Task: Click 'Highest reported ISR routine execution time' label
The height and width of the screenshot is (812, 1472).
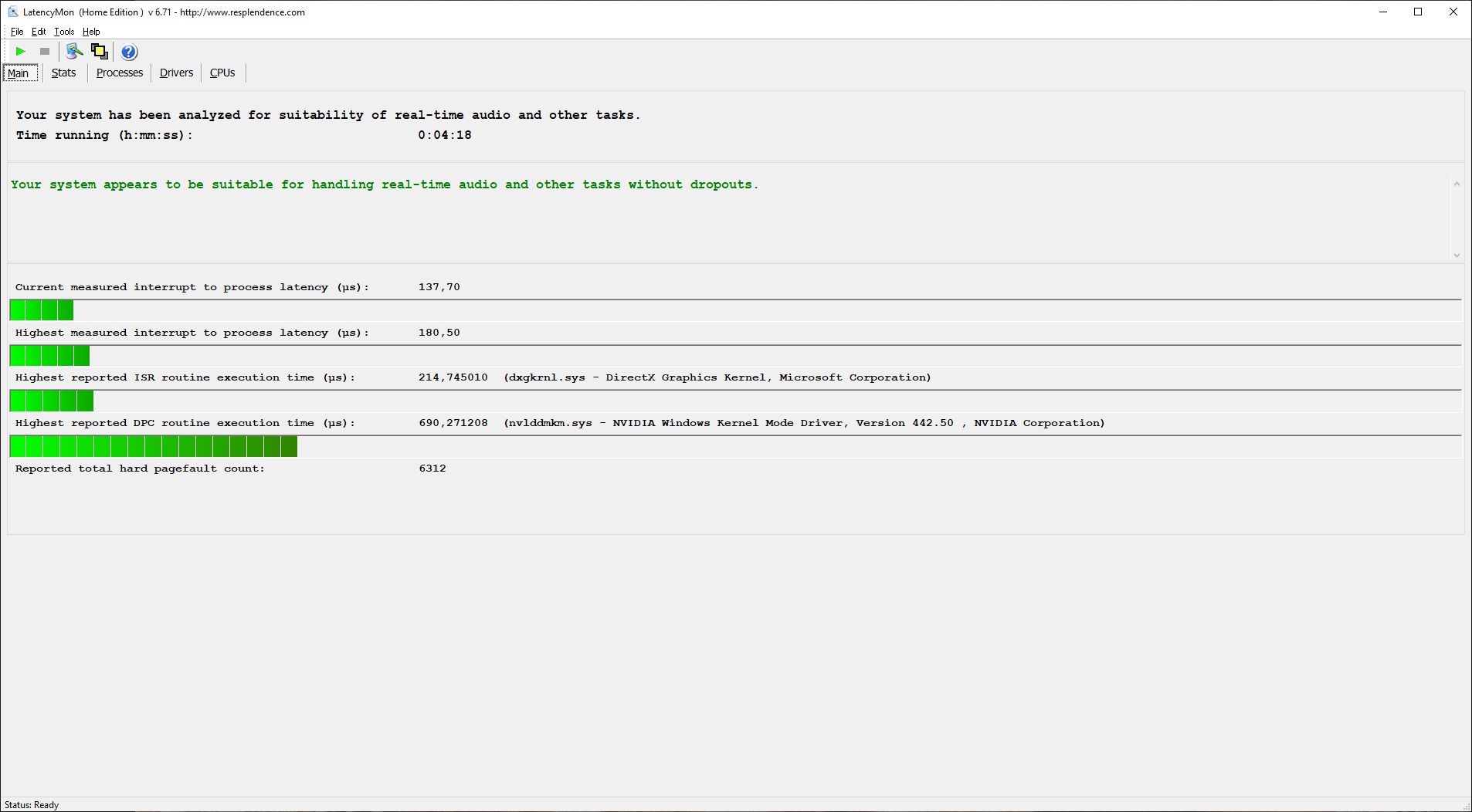Action: coord(185,377)
